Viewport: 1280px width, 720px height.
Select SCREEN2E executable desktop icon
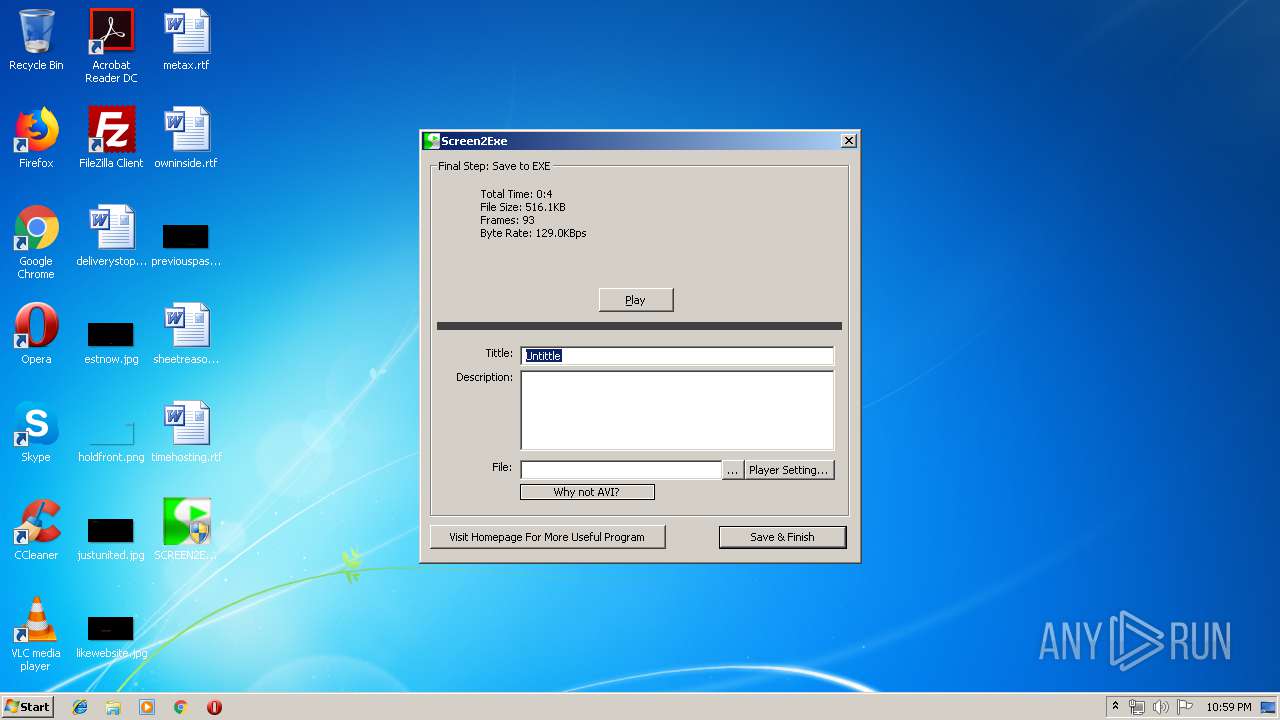[x=186, y=530]
